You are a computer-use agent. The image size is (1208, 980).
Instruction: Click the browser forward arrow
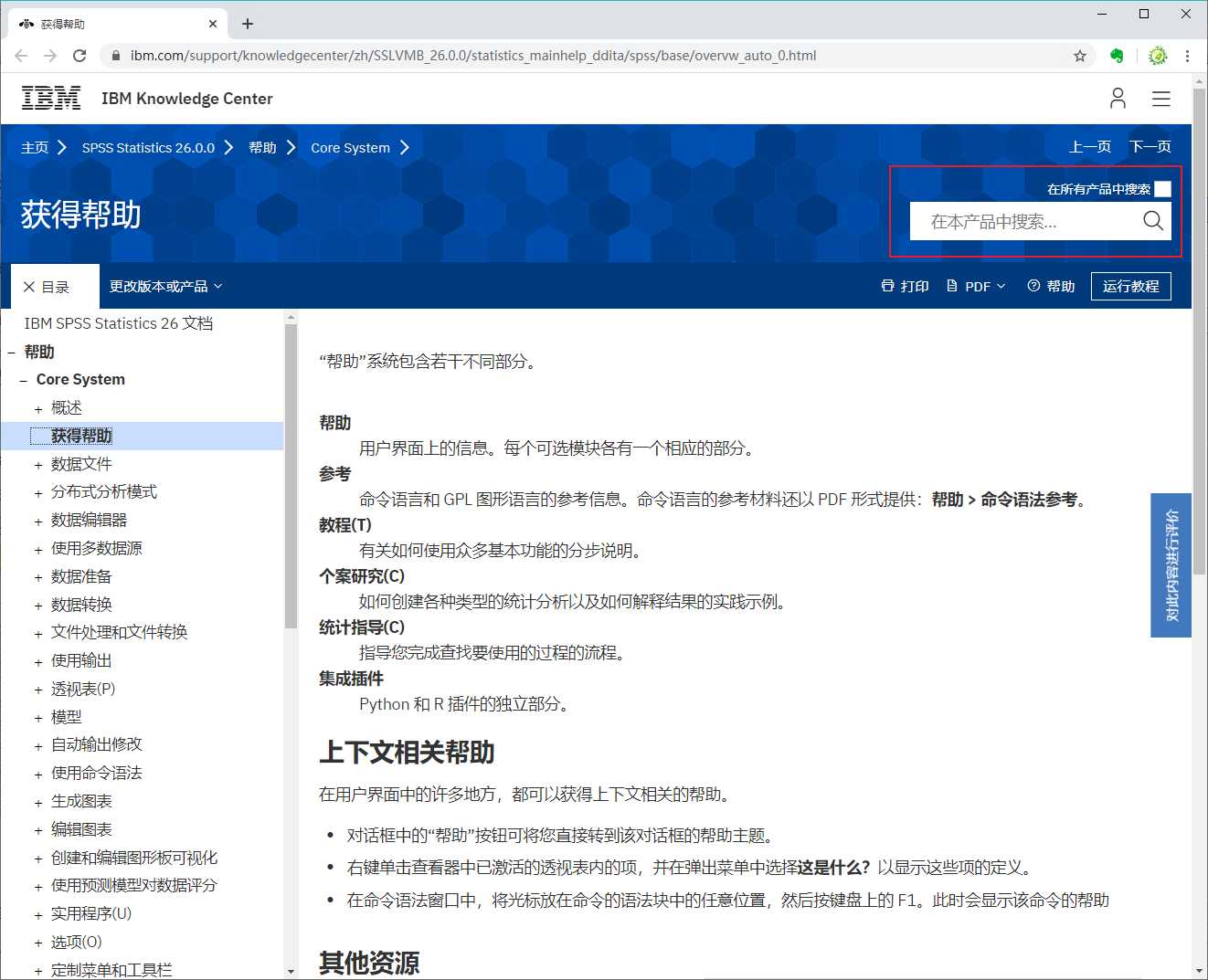[50, 56]
